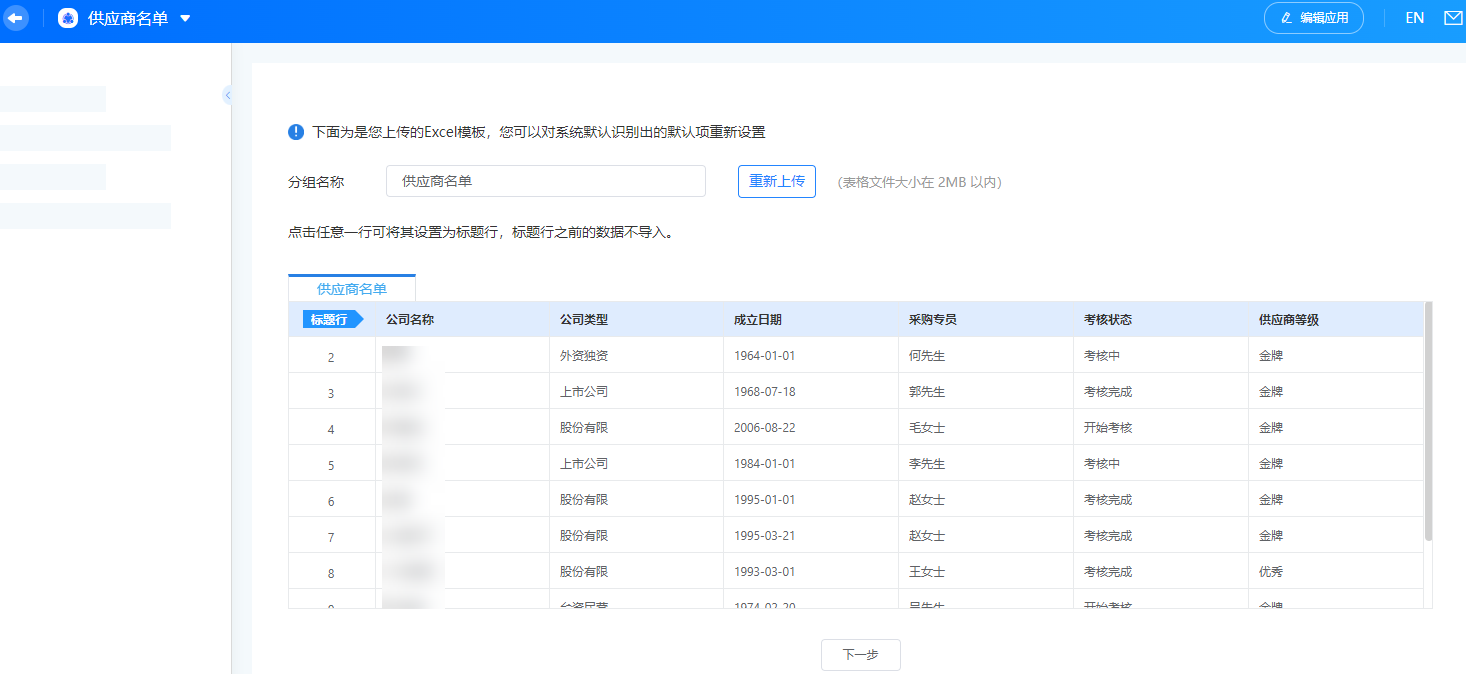Click the date 1984-01-01
The height and width of the screenshot is (674, 1466).
click(765, 464)
